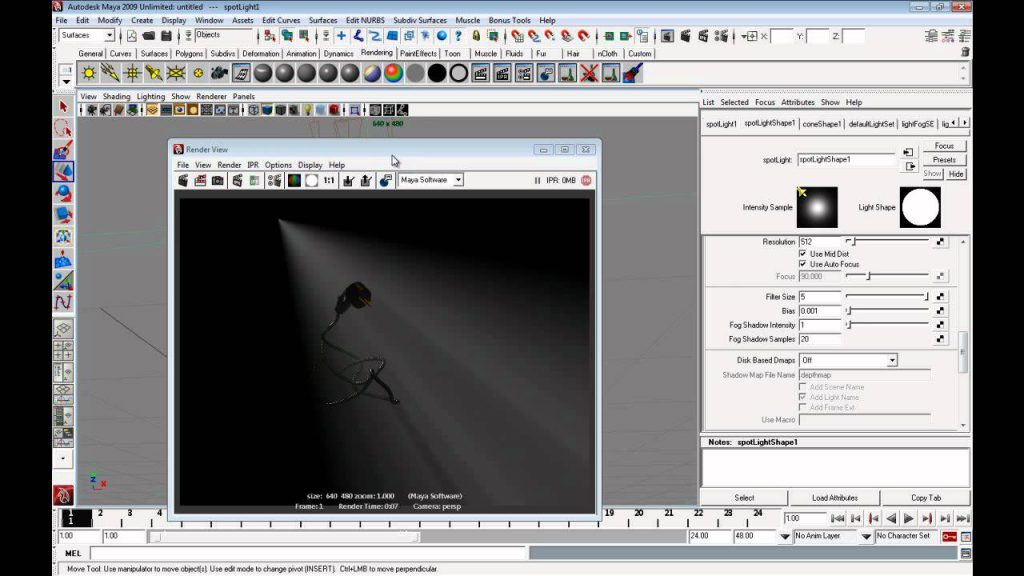This screenshot has width=1024, height=576.
Task: Display alpha channel in Render View
Action: pos(312,180)
